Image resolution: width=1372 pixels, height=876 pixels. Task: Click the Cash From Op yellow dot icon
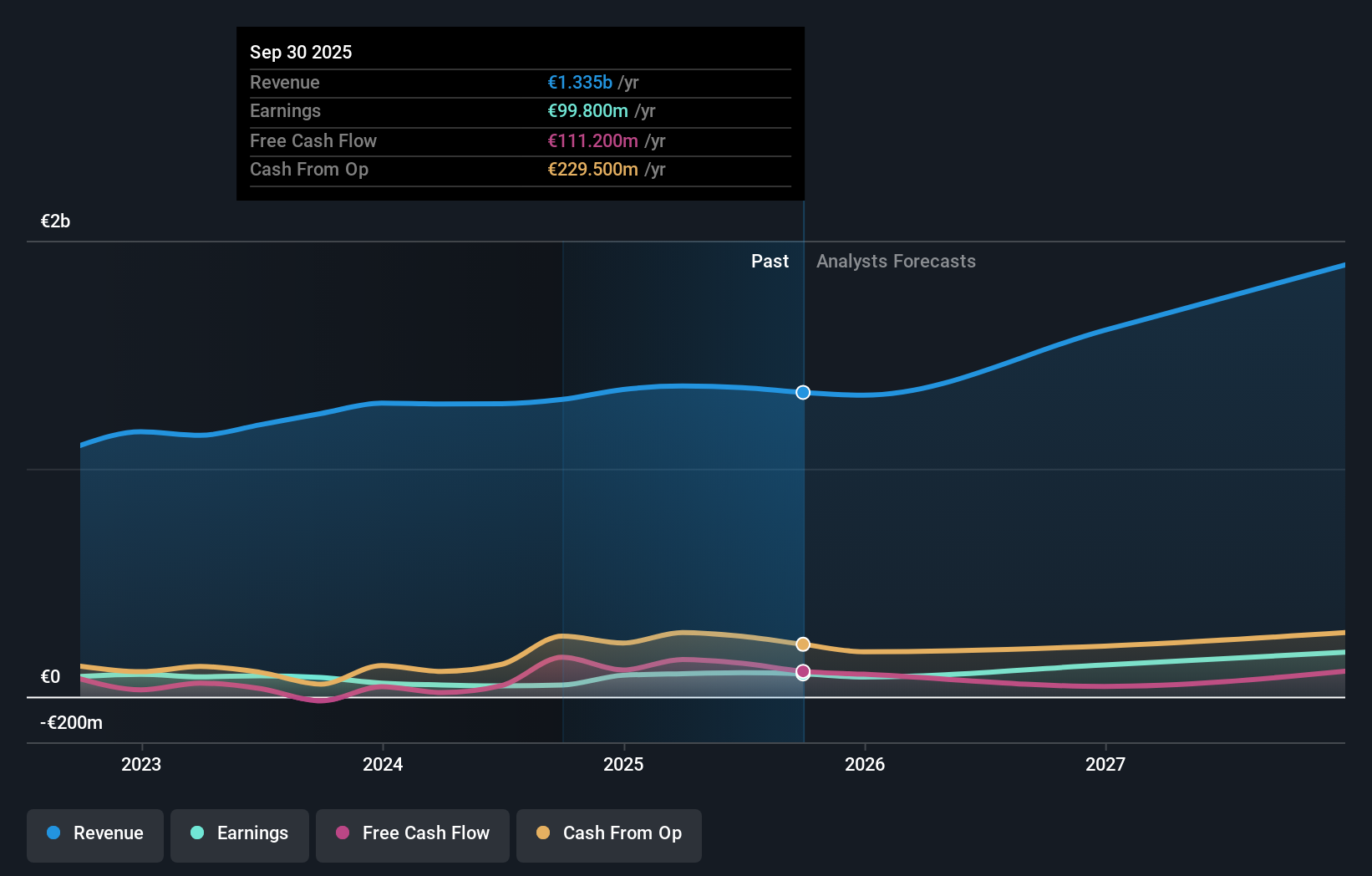click(544, 834)
